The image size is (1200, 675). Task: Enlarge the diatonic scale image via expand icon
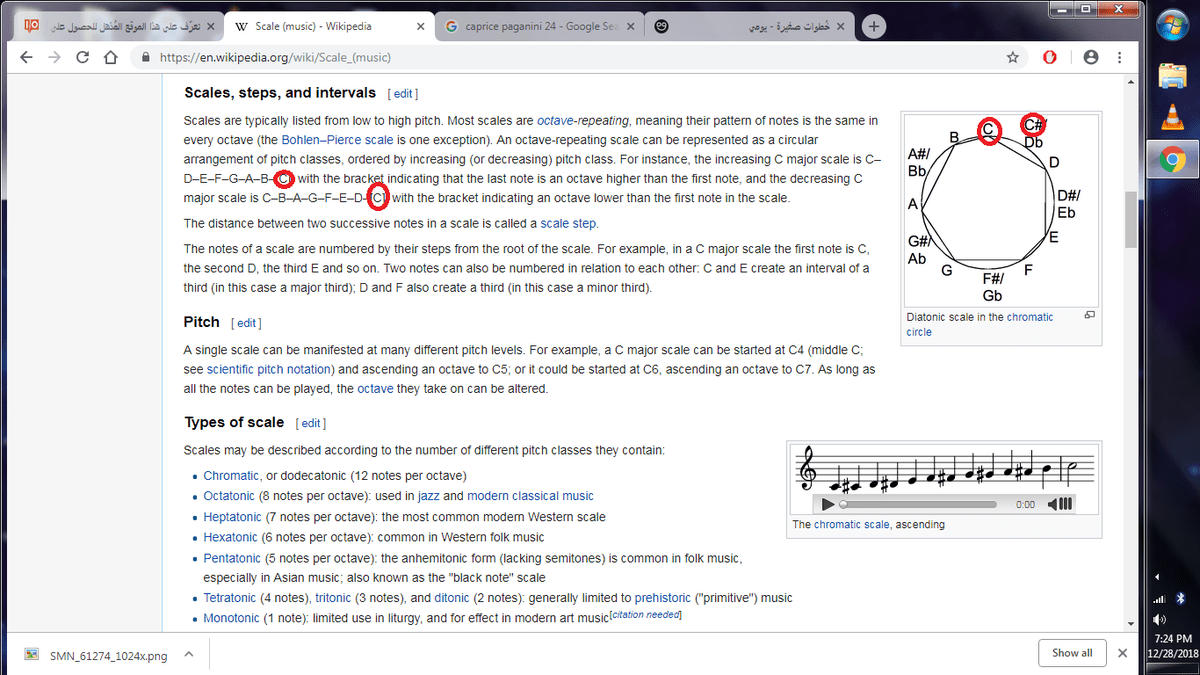click(x=1089, y=316)
